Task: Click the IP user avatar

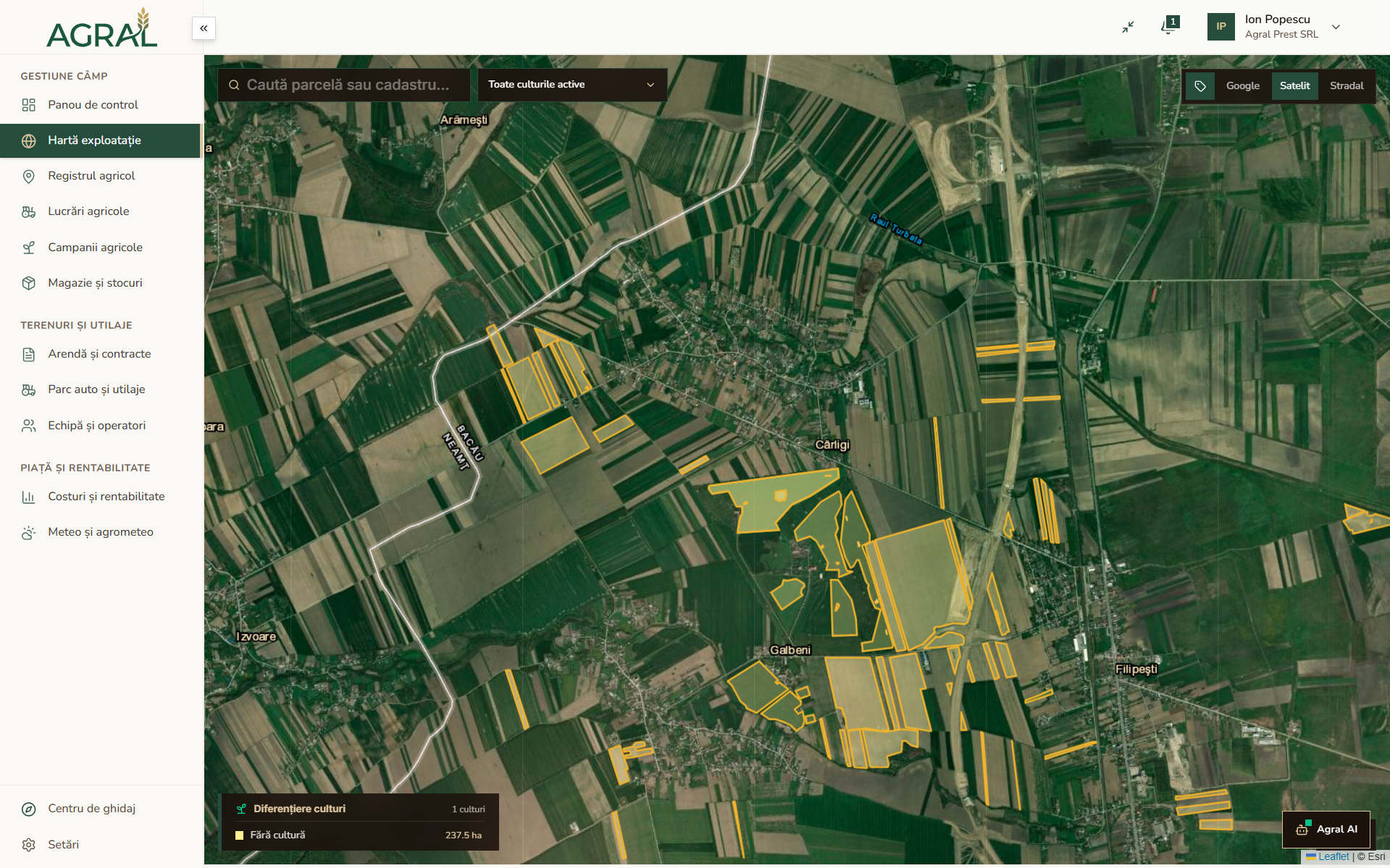Action: [x=1221, y=27]
